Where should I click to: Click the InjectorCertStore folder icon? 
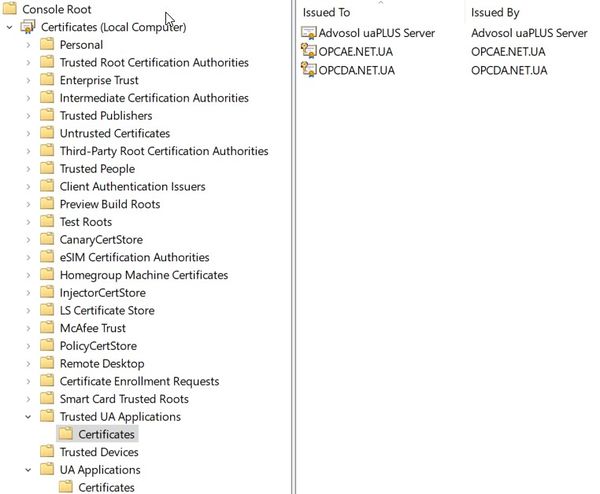coord(47,292)
